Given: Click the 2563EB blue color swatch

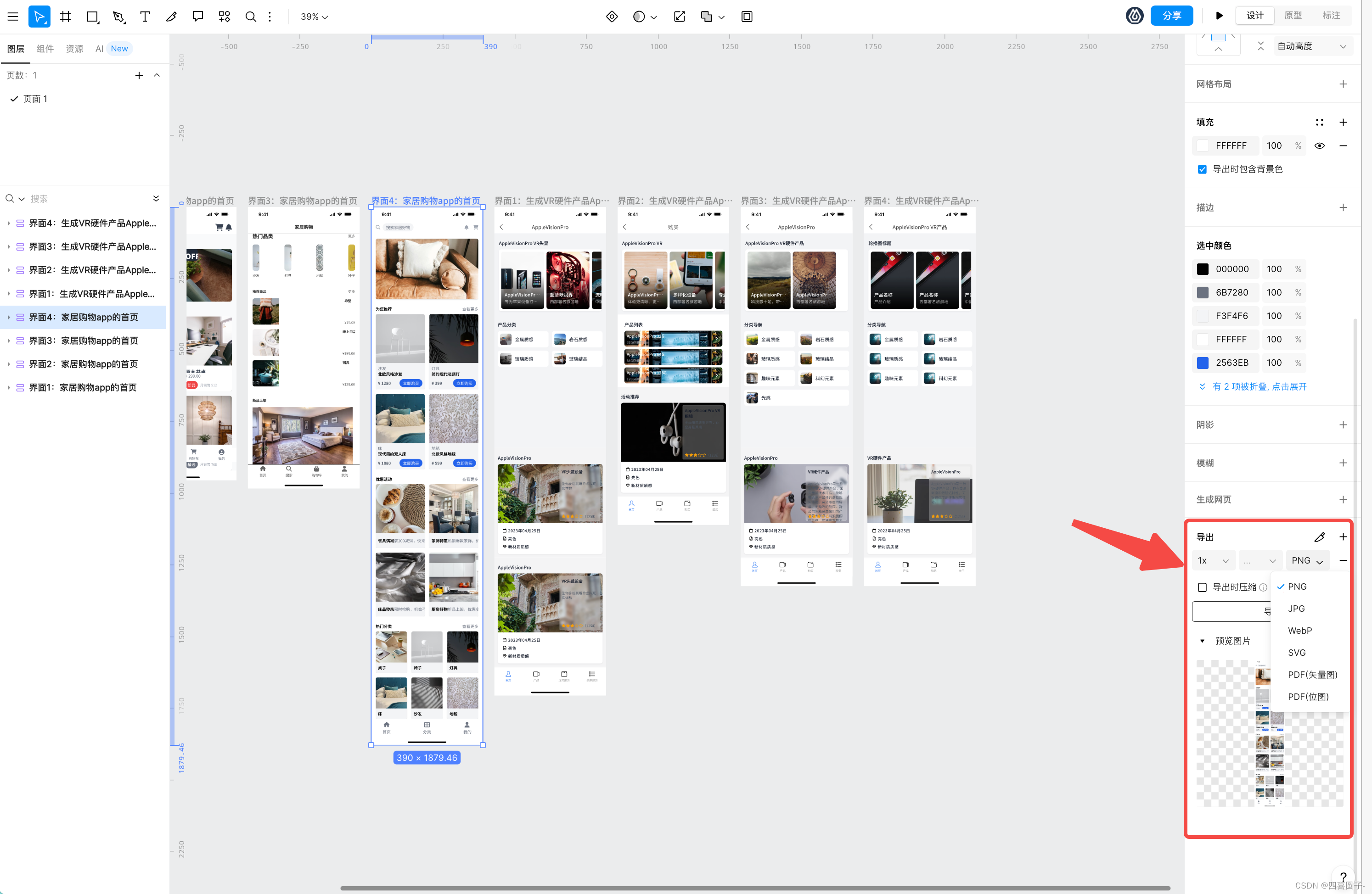Looking at the screenshot, I should tap(1203, 363).
